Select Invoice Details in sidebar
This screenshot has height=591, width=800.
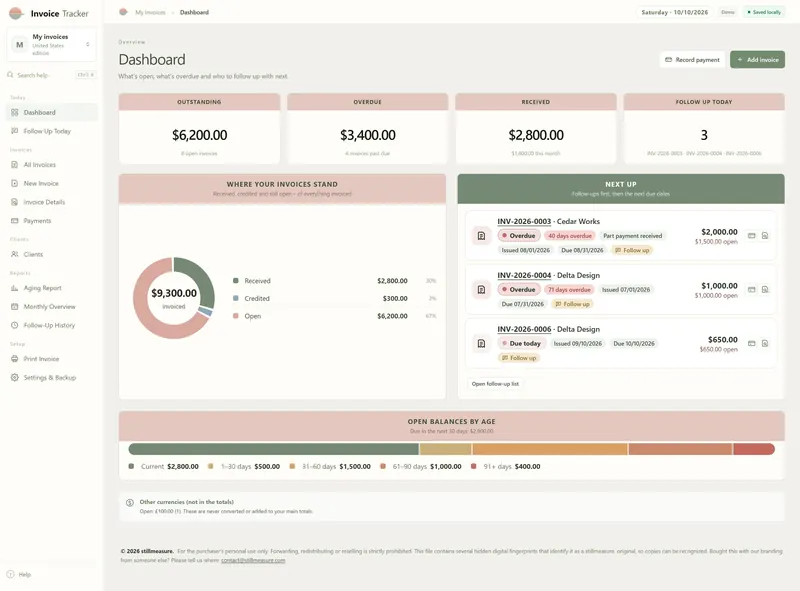pos(51,202)
